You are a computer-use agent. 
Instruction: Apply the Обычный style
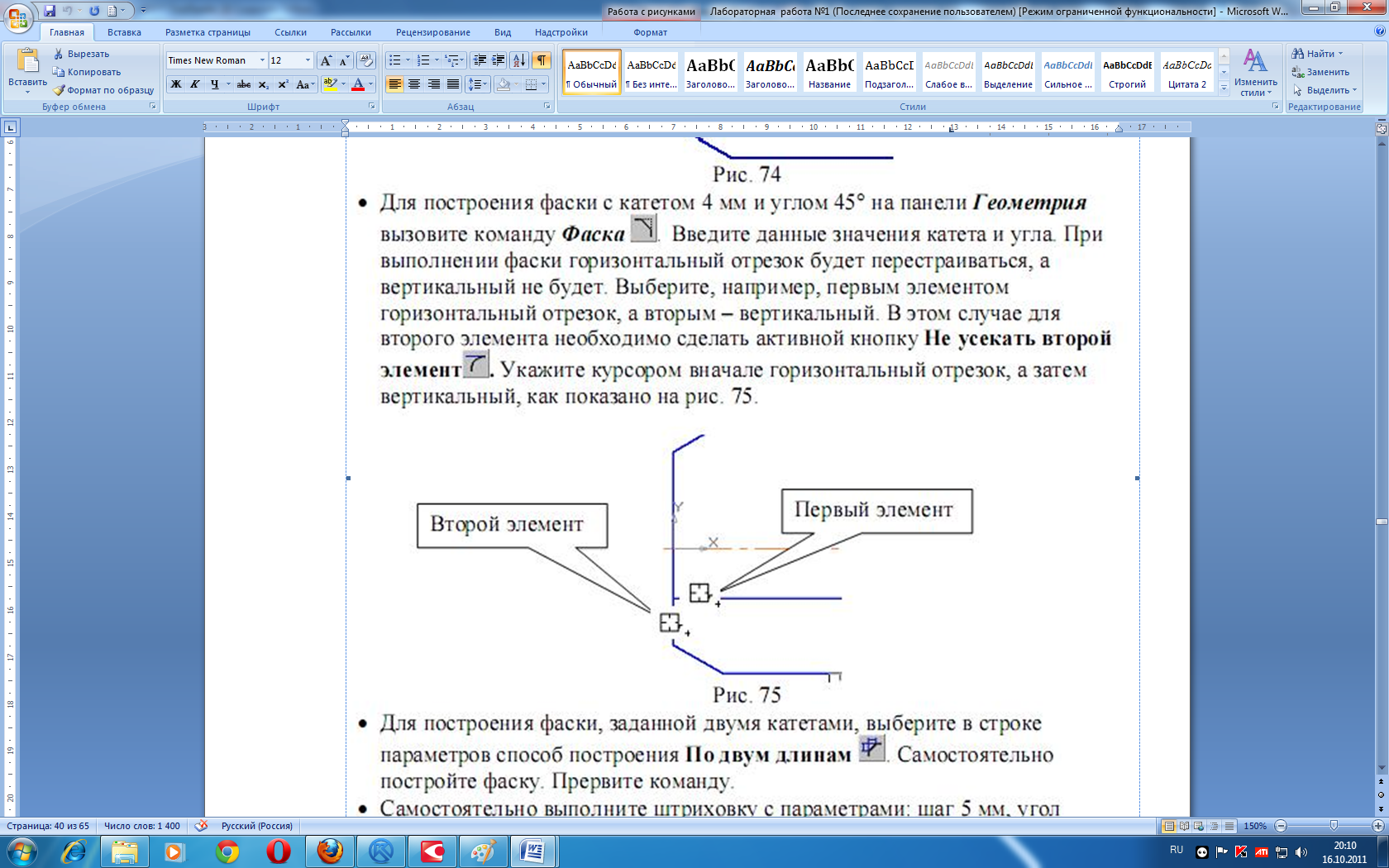click(592, 72)
